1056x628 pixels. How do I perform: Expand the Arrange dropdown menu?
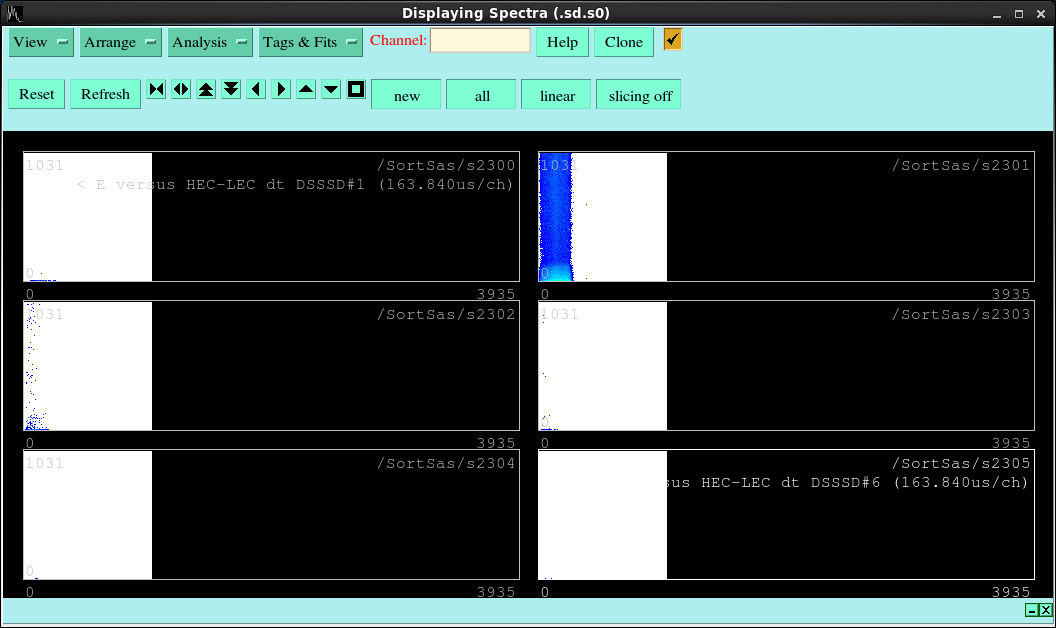(x=121, y=42)
